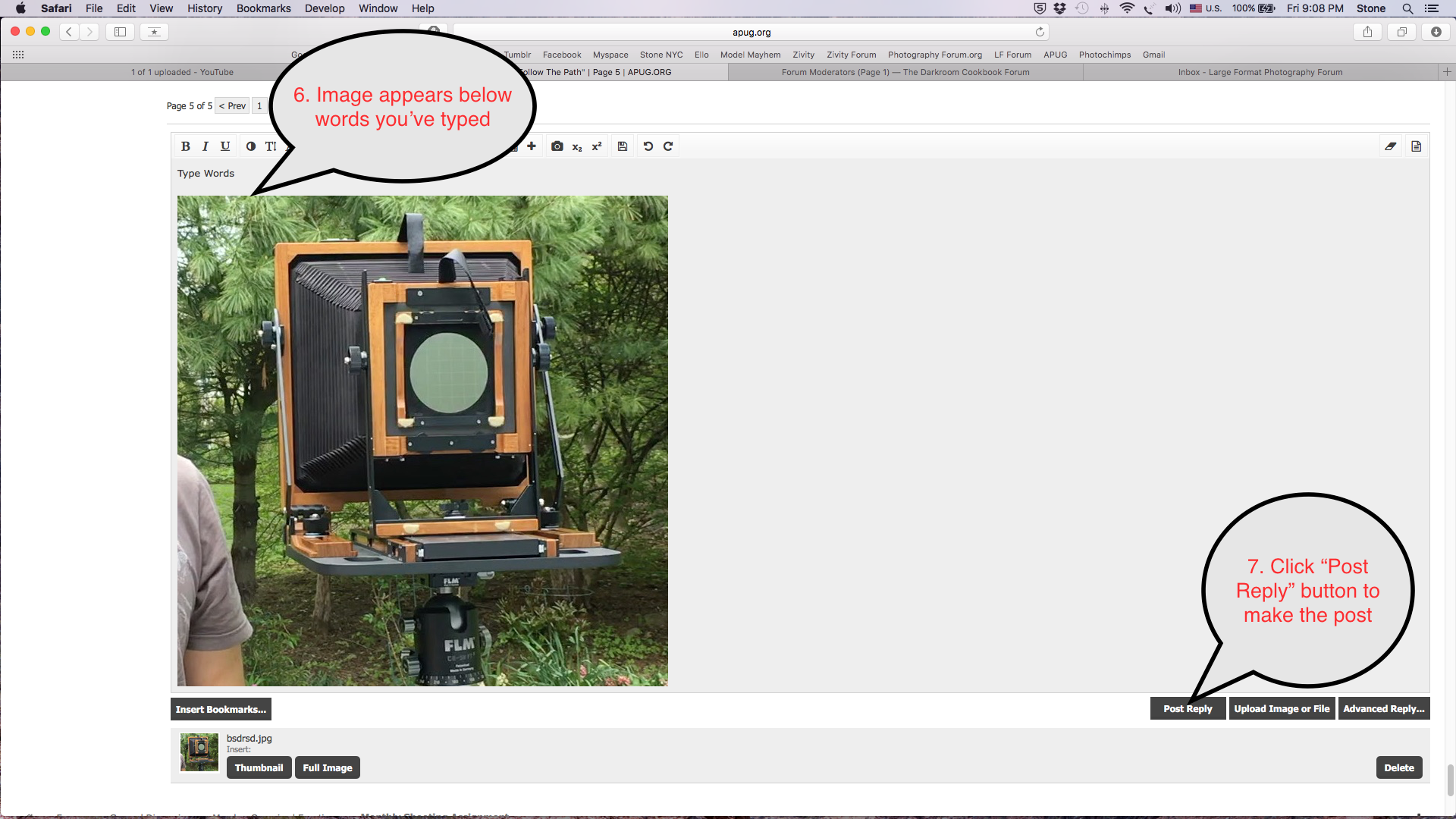Open the text size picker in the editor
Viewport: 1456px width, 819px height.
272,146
